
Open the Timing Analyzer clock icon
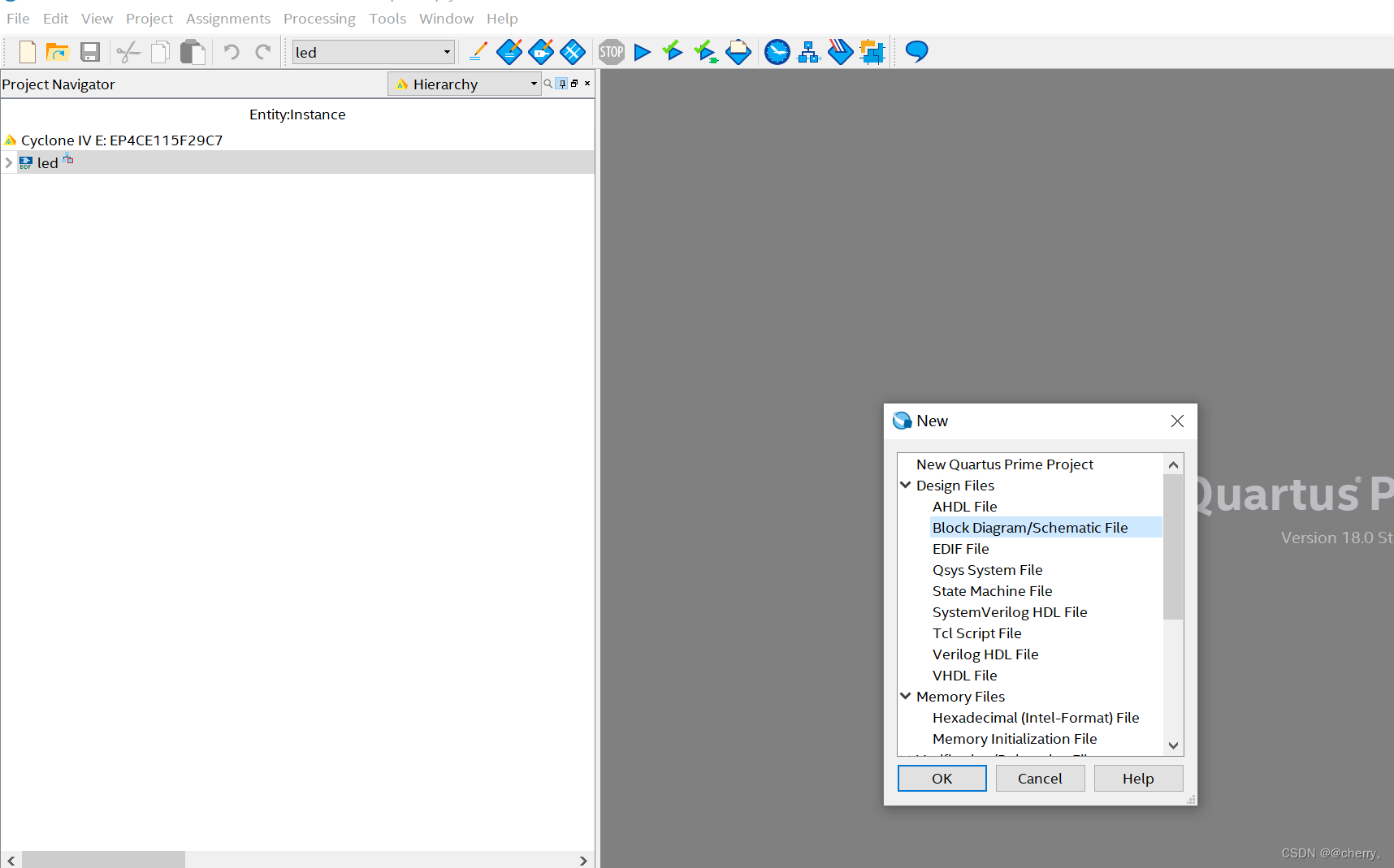(777, 52)
